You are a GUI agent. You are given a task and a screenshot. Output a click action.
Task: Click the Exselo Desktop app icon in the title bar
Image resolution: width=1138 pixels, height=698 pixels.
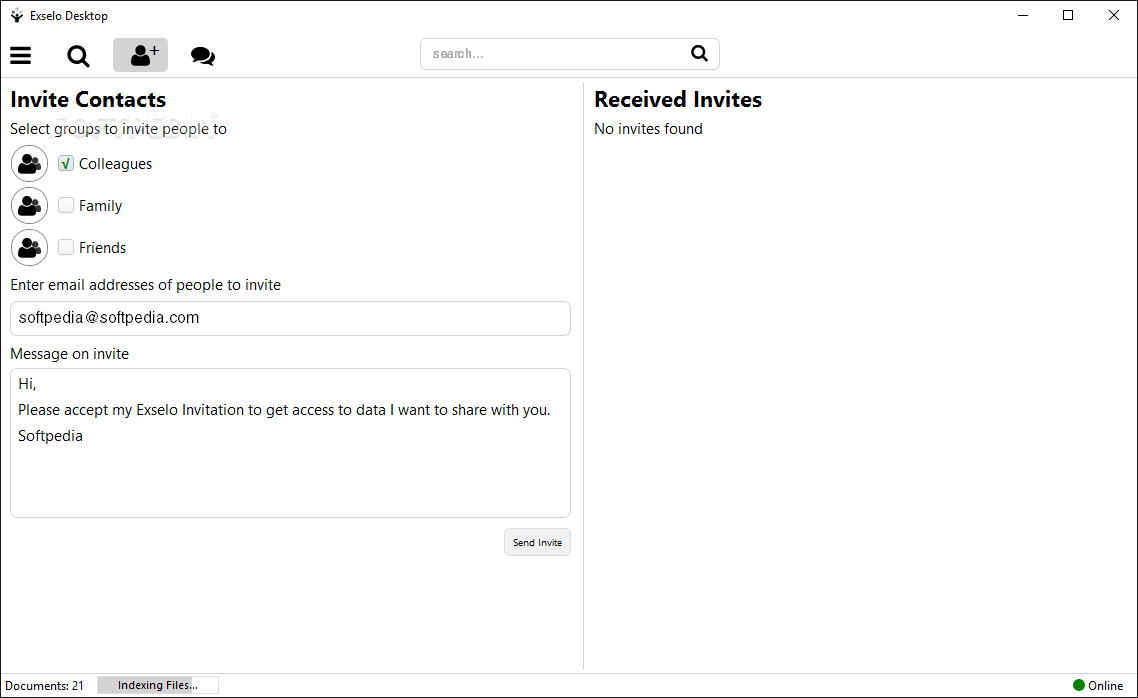[x=17, y=15]
